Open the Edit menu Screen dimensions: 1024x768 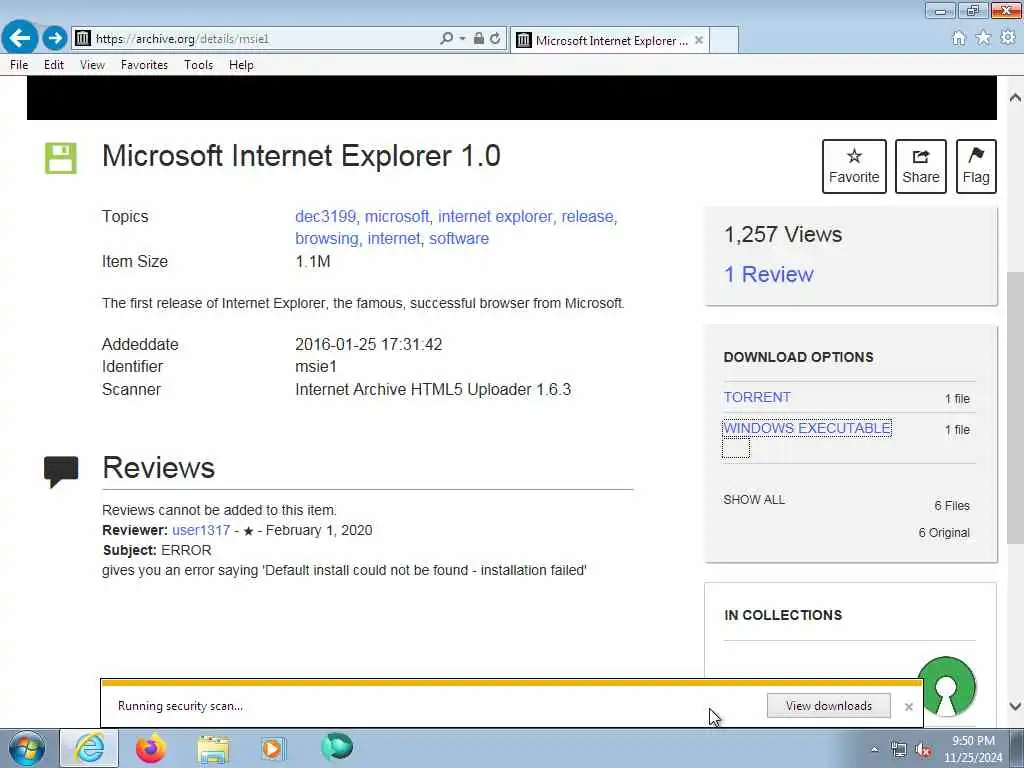[54, 65]
